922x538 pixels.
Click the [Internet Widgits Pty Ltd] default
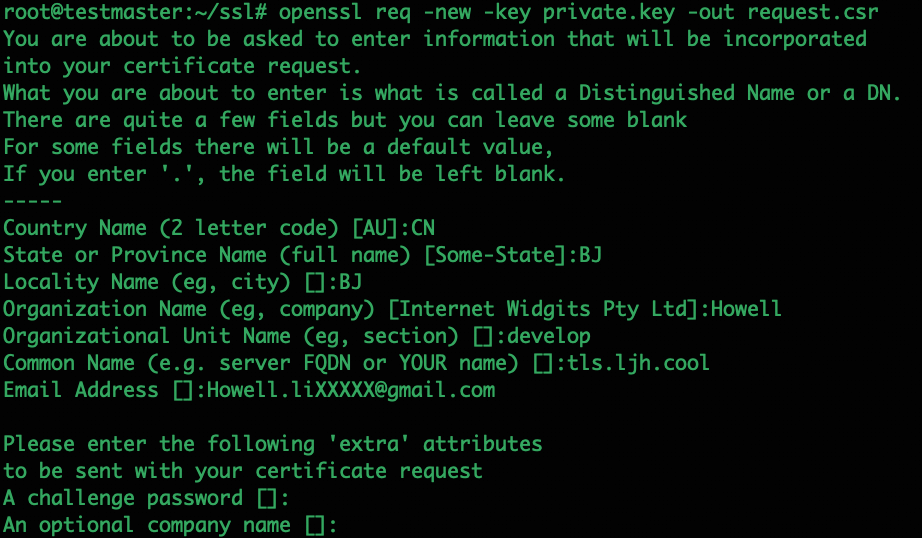coord(543,309)
